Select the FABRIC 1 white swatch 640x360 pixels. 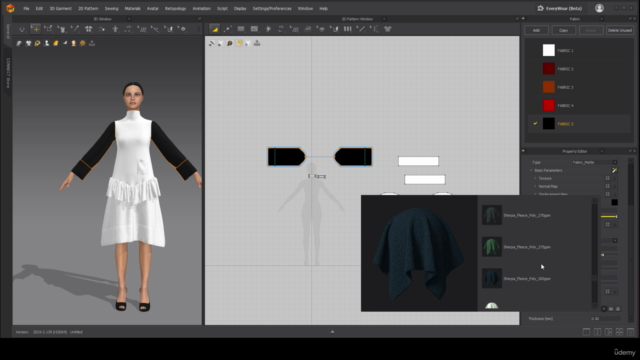[x=549, y=50]
